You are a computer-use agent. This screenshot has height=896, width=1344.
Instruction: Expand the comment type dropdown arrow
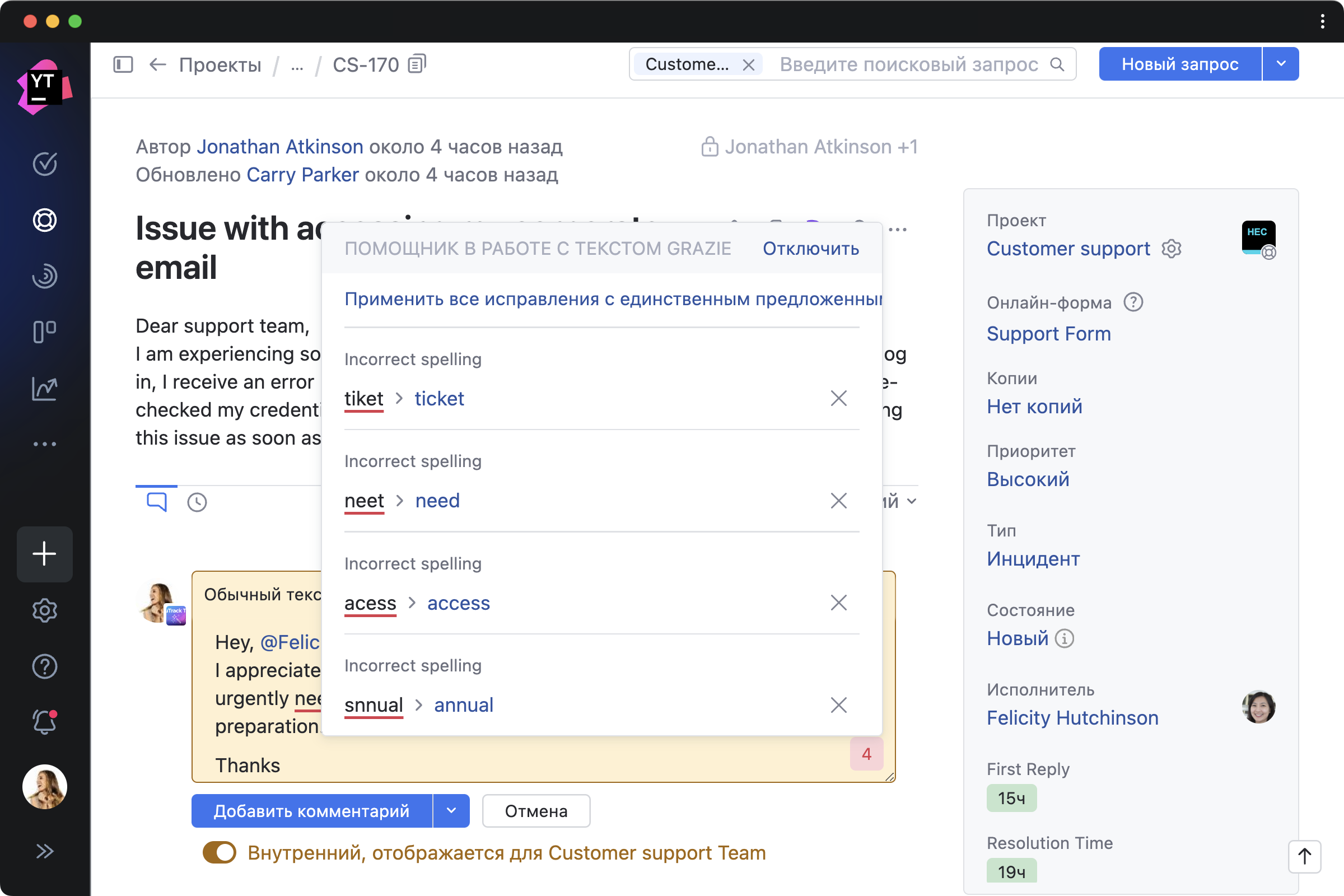[451, 811]
